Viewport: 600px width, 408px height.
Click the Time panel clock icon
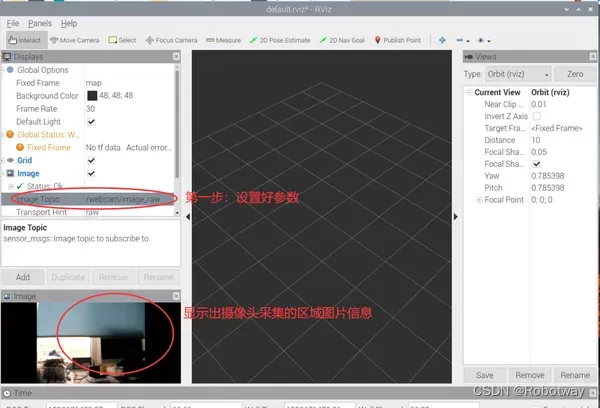pyautogui.click(x=7, y=393)
